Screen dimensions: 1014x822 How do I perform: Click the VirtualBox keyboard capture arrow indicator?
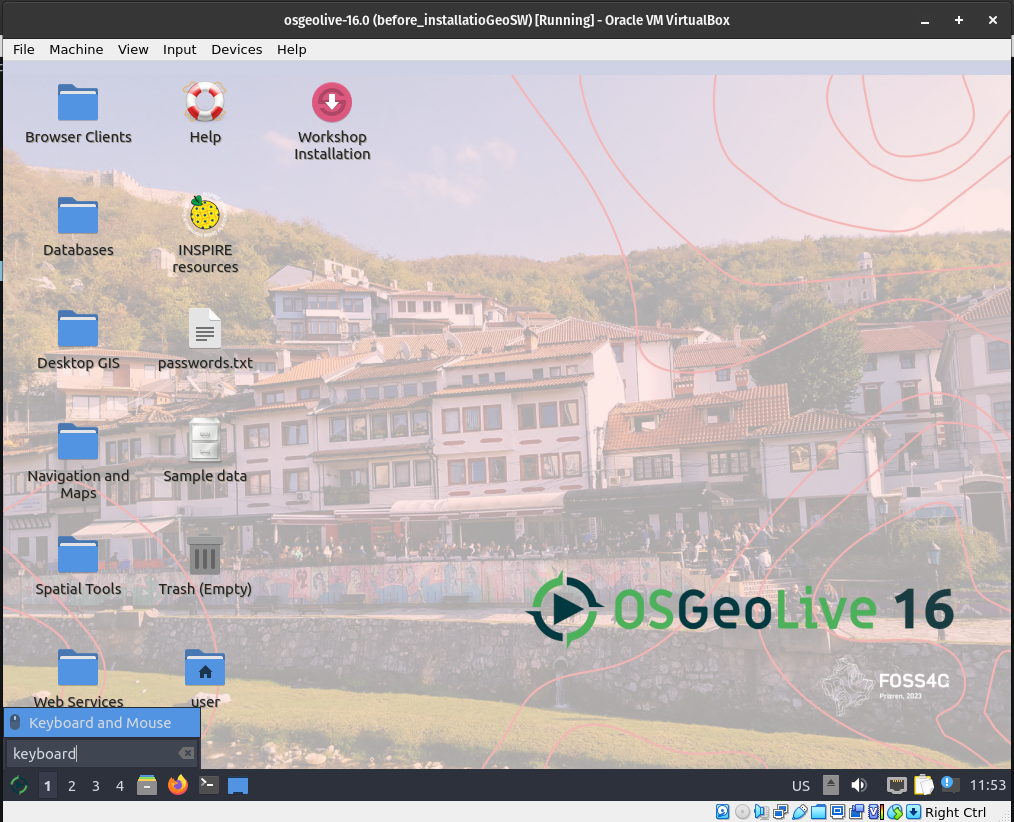click(913, 812)
